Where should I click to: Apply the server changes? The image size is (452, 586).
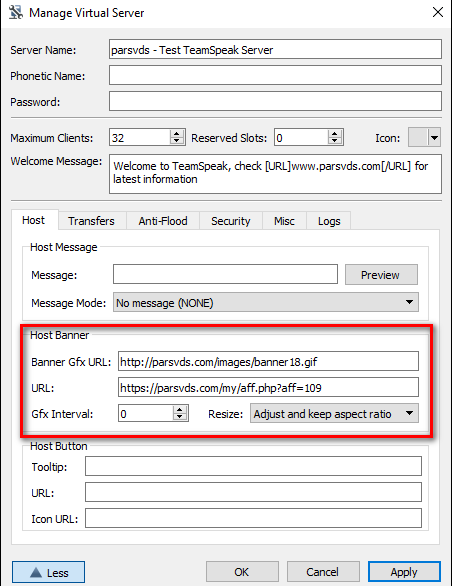click(x=404, y=572)
